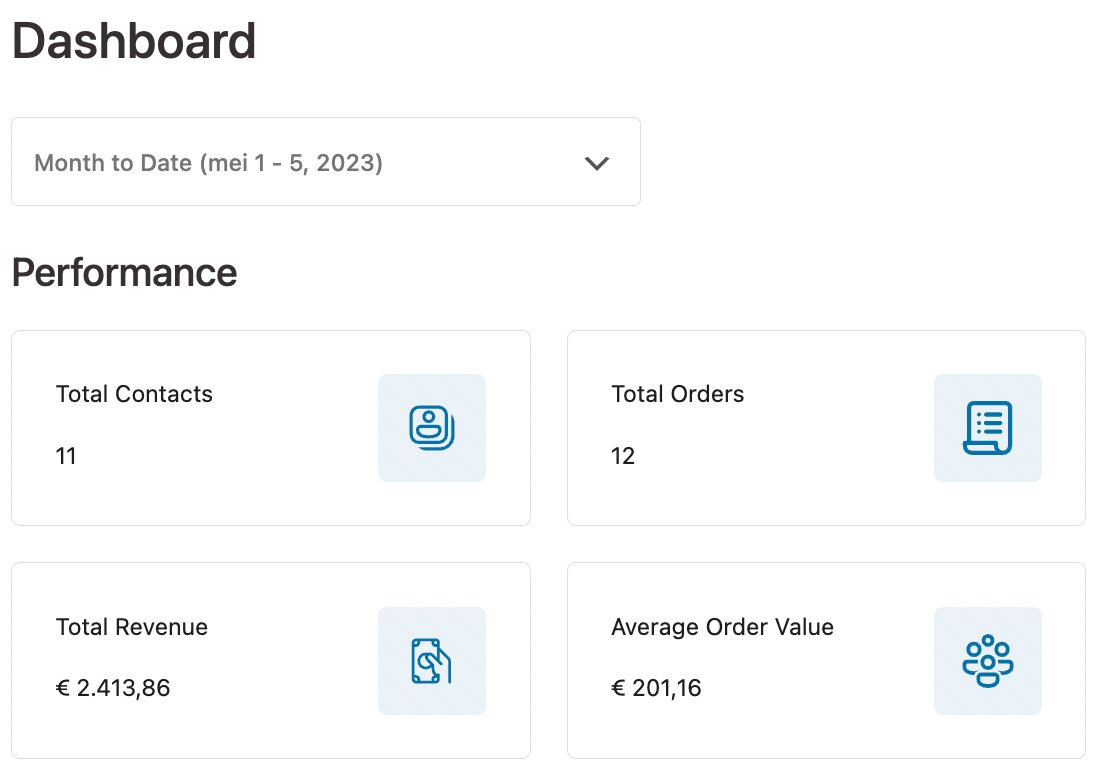
Task: Click the average value € 201,16
Action: pyautogui.click(x=656, y=688)
